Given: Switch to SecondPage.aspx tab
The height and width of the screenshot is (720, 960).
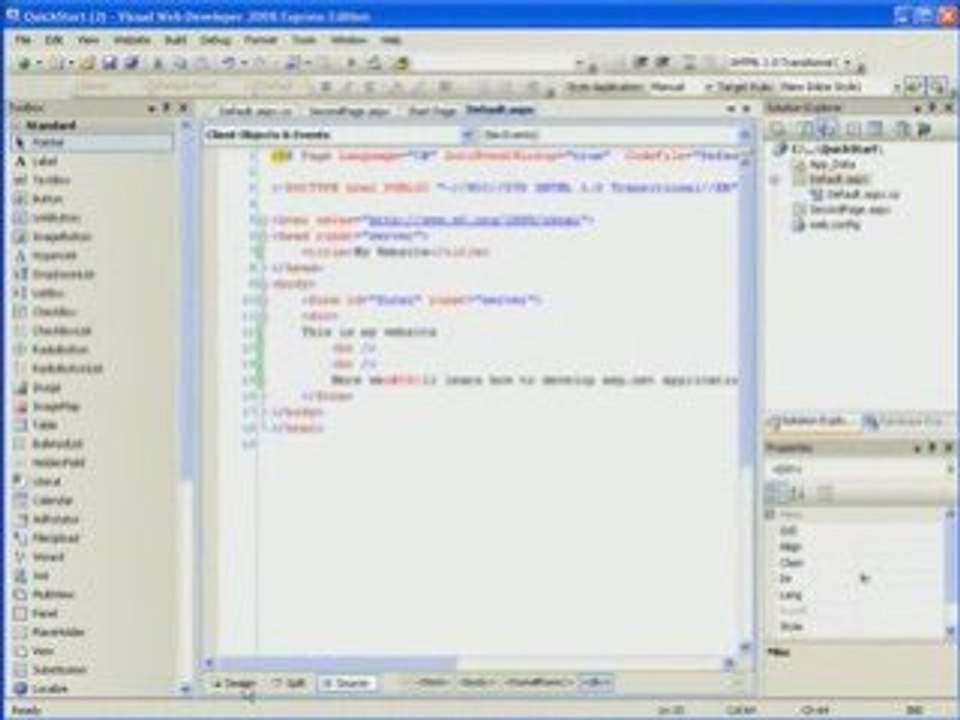Looking at the screenshot, I should click(349, 111).
